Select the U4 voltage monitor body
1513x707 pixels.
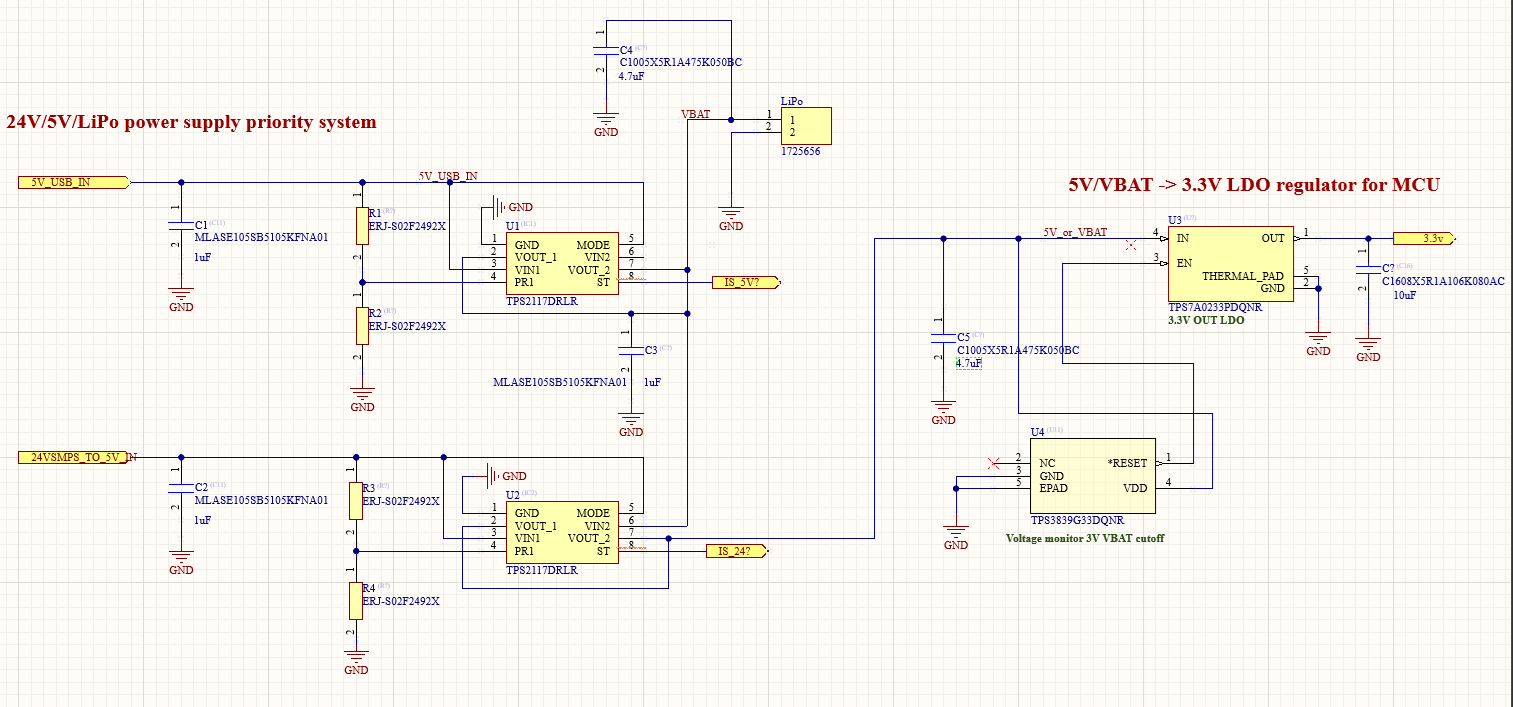tap(1093, 476)
